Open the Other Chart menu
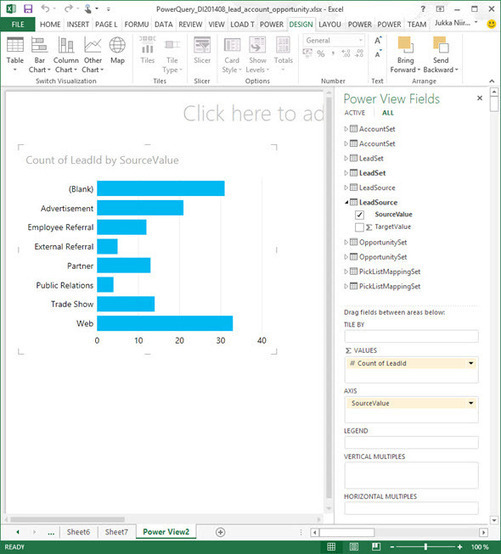 tap(93, 54)
